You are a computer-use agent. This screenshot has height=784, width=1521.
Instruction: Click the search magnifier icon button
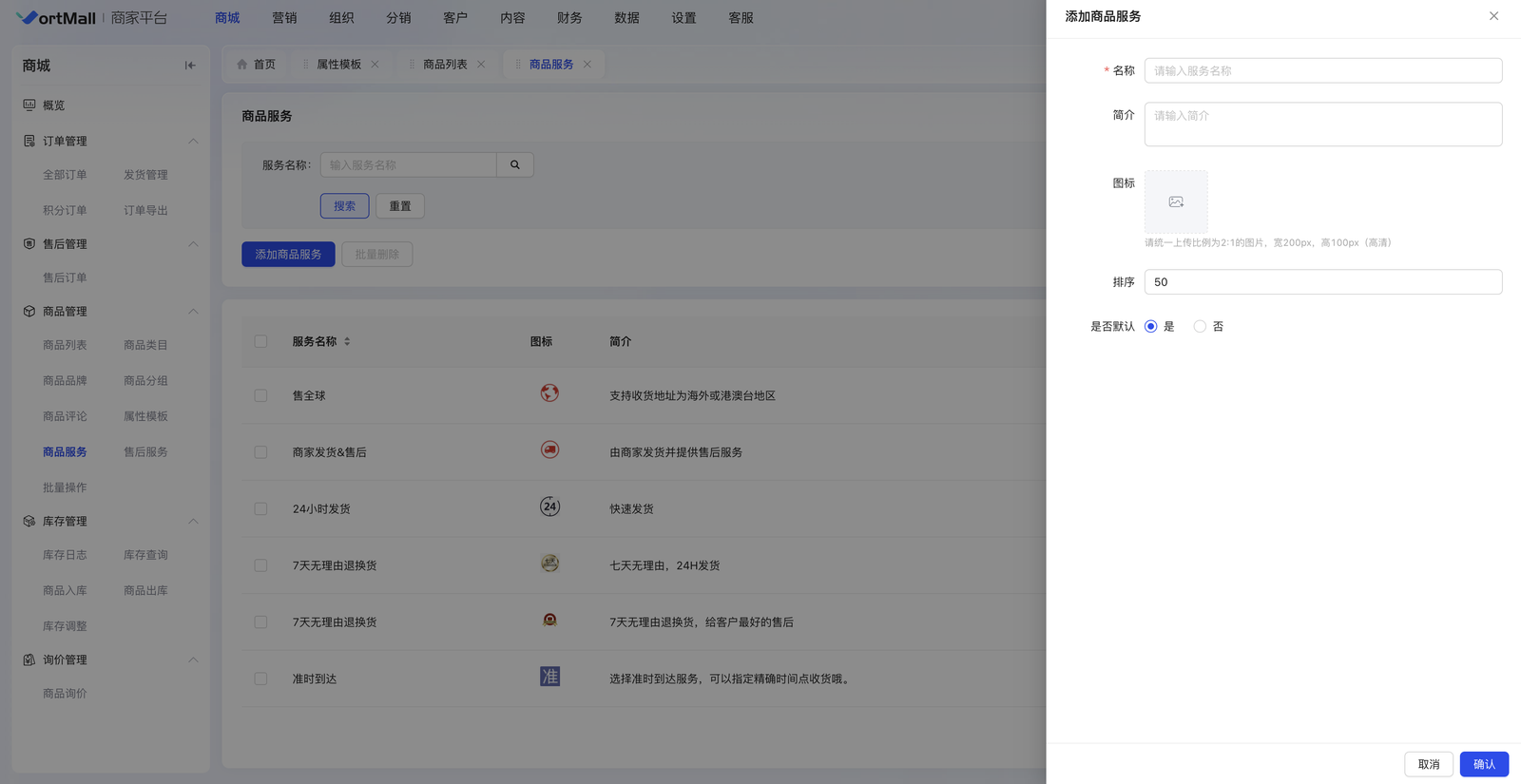[x=515, y=165]
